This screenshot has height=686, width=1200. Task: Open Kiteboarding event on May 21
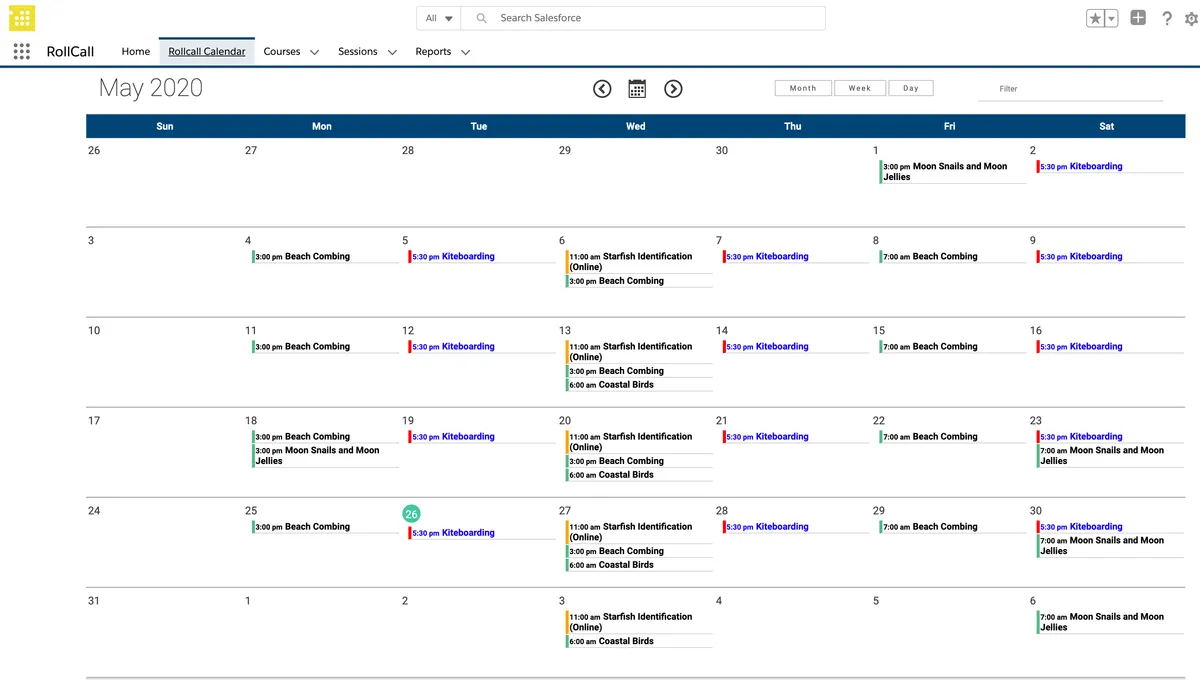click(796, 437)
